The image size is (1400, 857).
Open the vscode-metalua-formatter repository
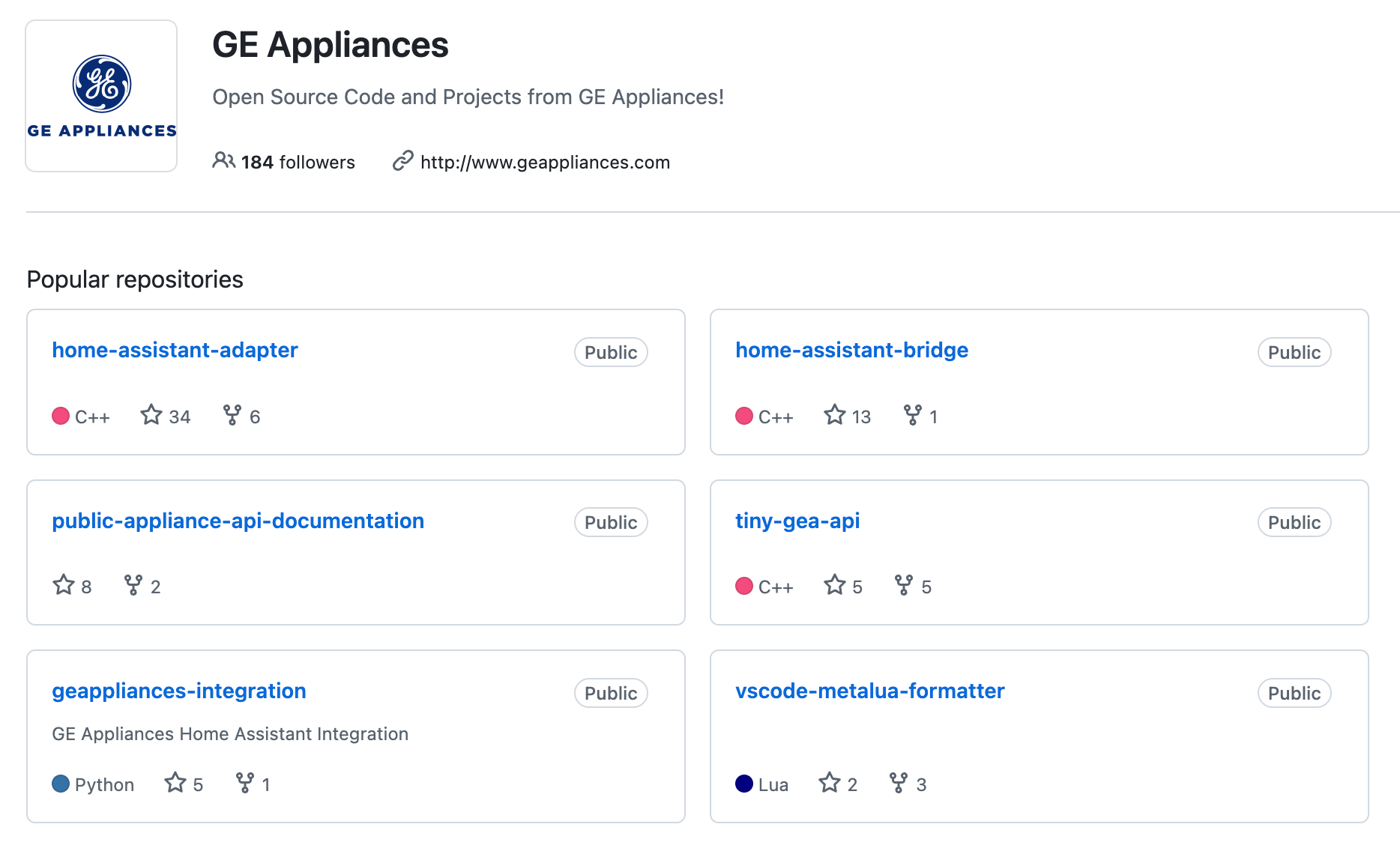[869, 691]
